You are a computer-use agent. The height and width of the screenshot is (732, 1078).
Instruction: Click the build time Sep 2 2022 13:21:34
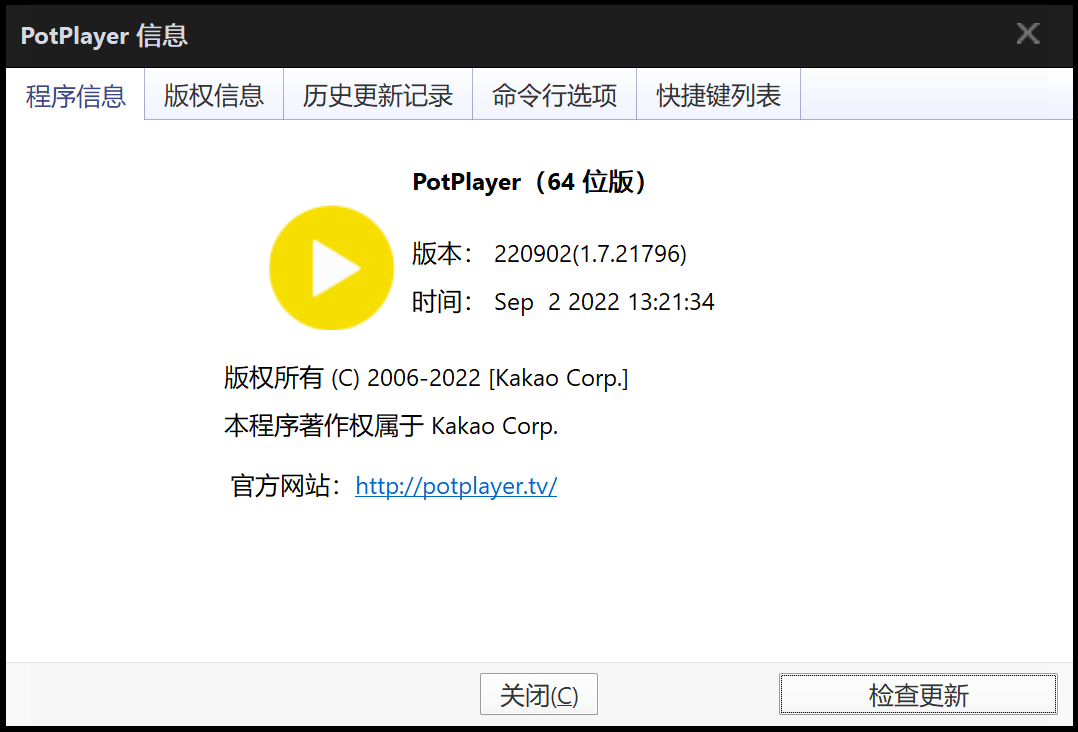click(x=604, y=302)
